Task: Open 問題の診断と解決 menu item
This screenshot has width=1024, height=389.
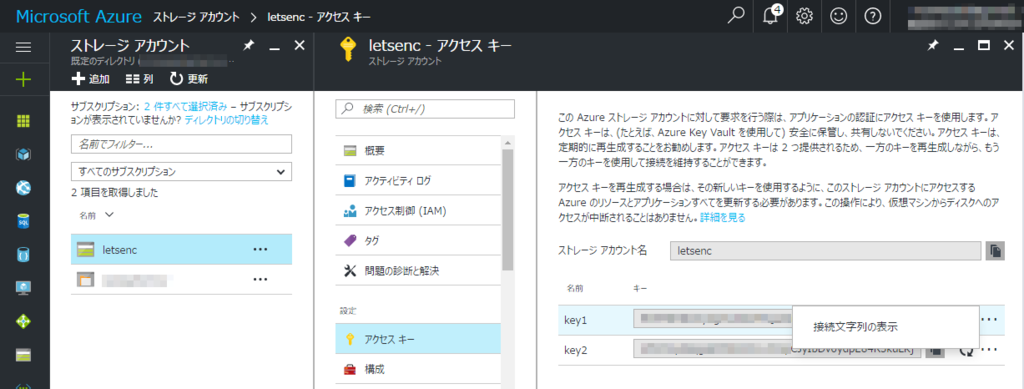Action: click(418, 270)
